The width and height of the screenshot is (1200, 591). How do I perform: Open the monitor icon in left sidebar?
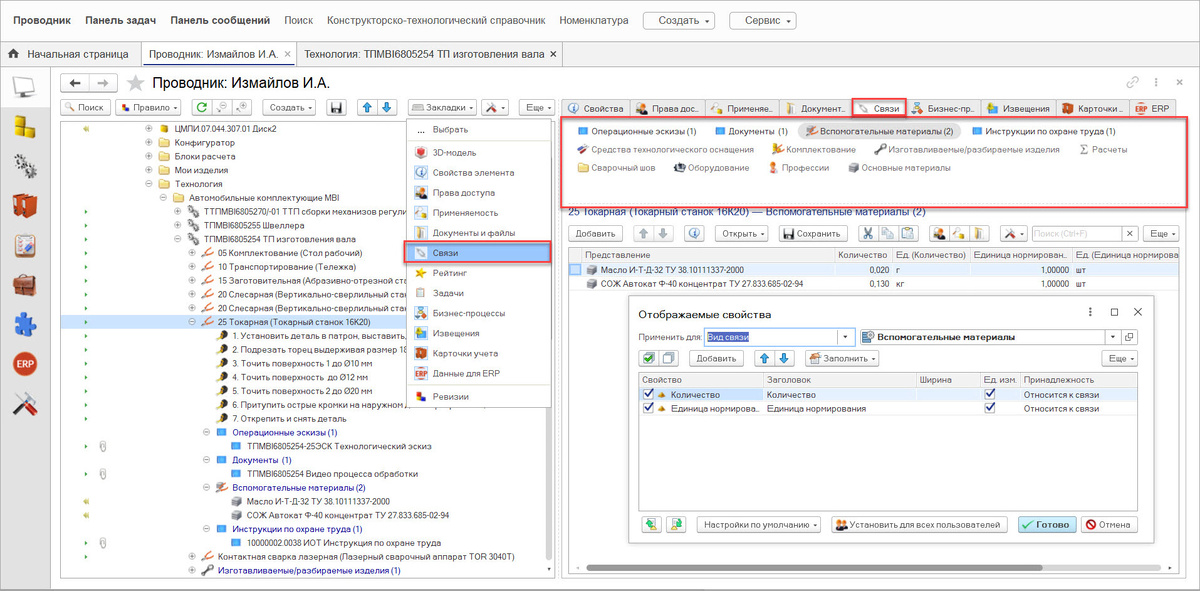click(24, 88)
